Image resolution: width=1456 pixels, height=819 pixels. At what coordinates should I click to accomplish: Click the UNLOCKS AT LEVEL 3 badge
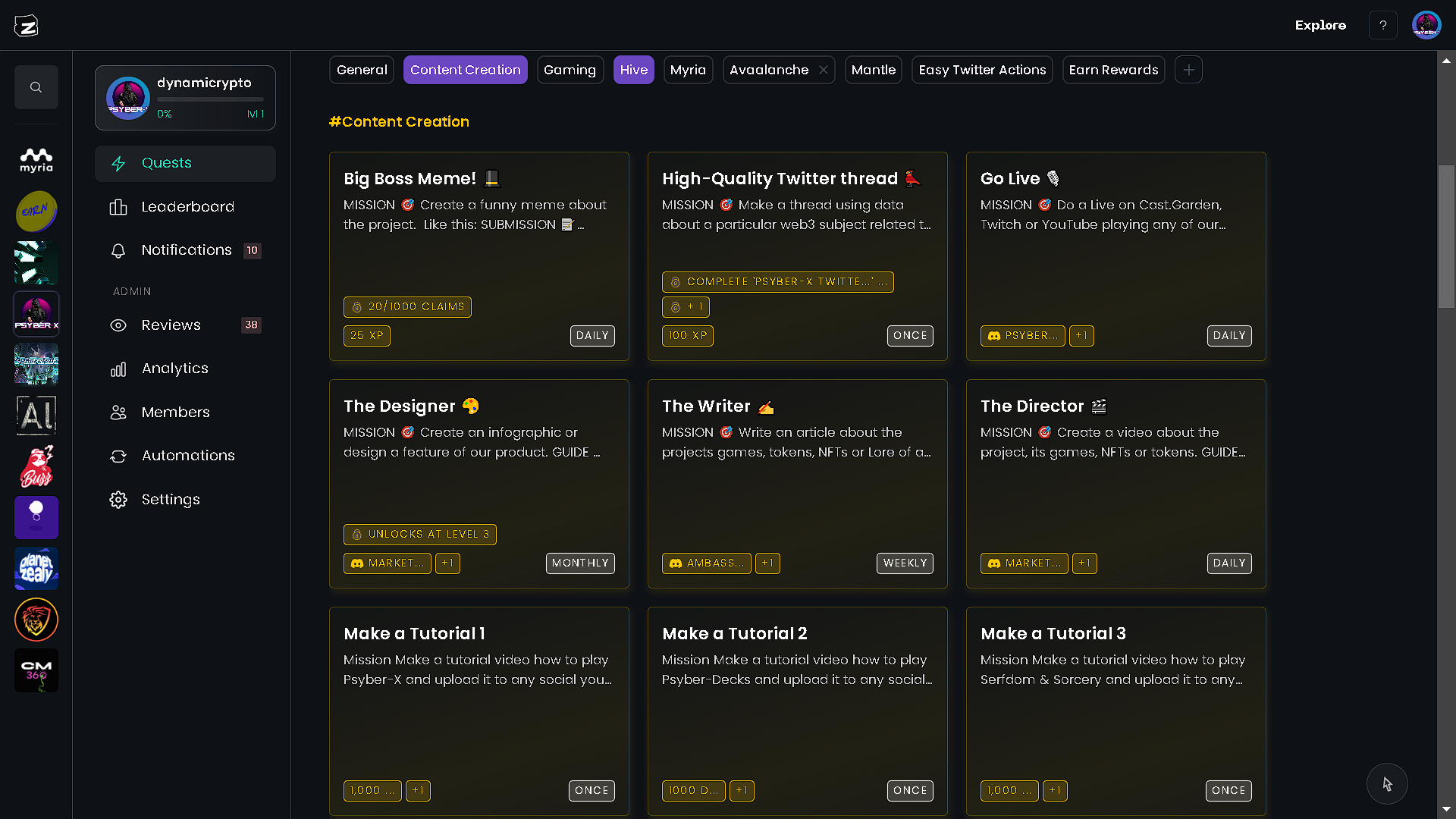pyautogui.click(x=420, y=535)
